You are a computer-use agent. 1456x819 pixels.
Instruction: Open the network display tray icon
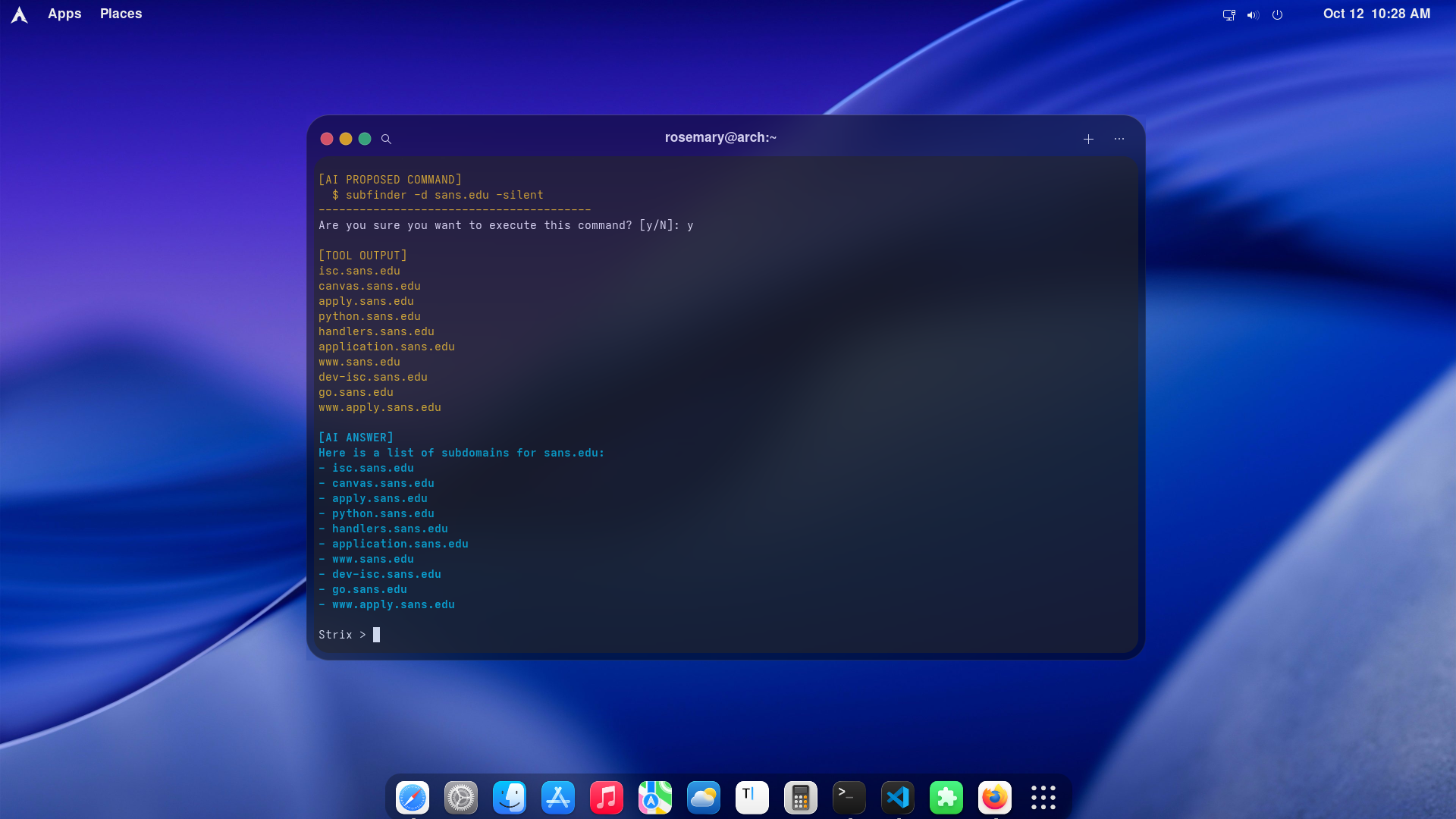pos(1228,14)
